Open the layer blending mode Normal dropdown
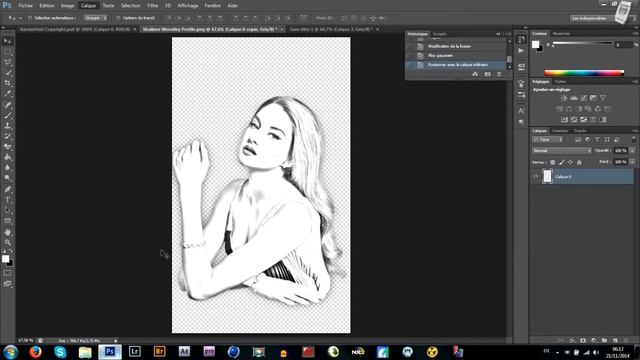This screenshot has width=640, height=360. (562, 151)
